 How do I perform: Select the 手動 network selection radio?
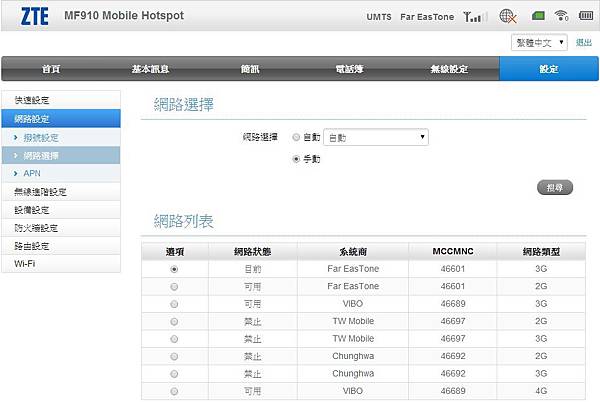click(x=296, y=159)
